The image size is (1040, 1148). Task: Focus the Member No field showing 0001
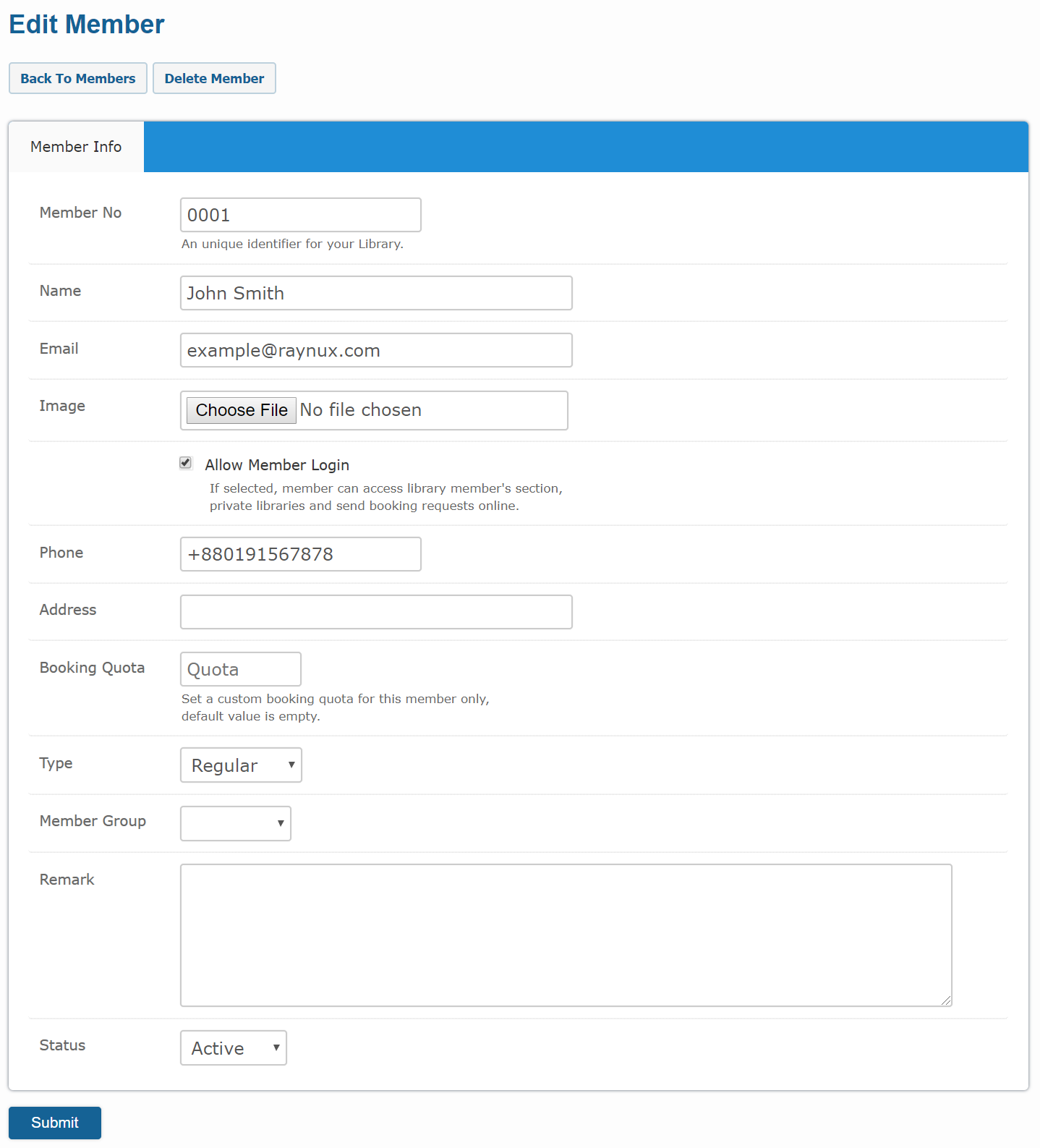301,215
